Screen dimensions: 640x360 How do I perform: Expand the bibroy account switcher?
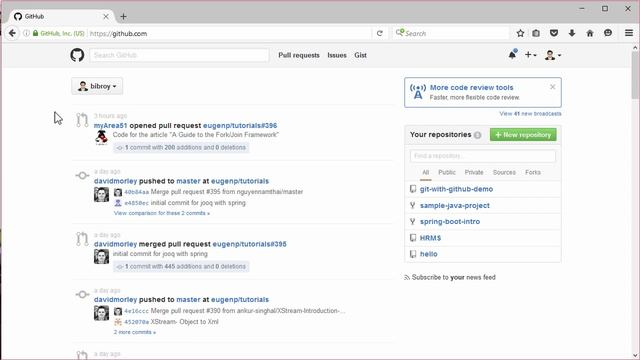tap(97, 86)
